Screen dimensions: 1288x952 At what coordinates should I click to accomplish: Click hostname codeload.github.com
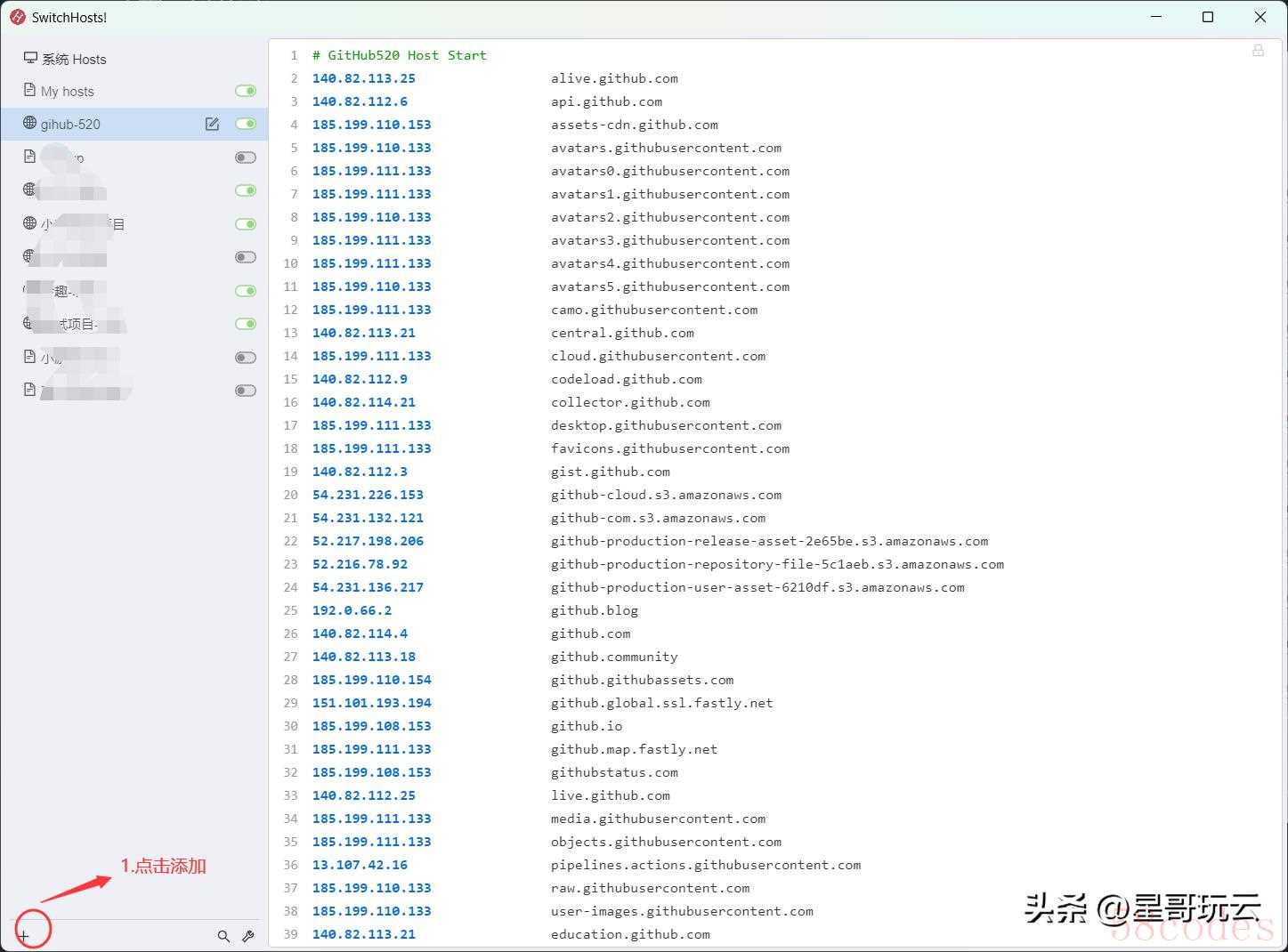626,379
